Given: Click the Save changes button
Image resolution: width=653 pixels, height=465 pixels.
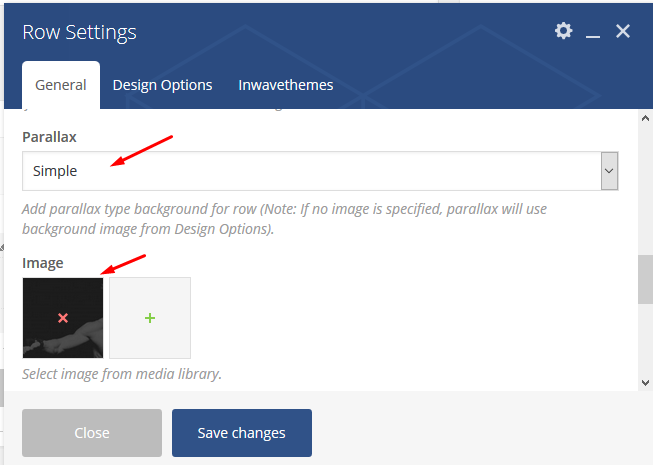Looking at the screenshot, I should pyautogui.click(x=242, y=433).
